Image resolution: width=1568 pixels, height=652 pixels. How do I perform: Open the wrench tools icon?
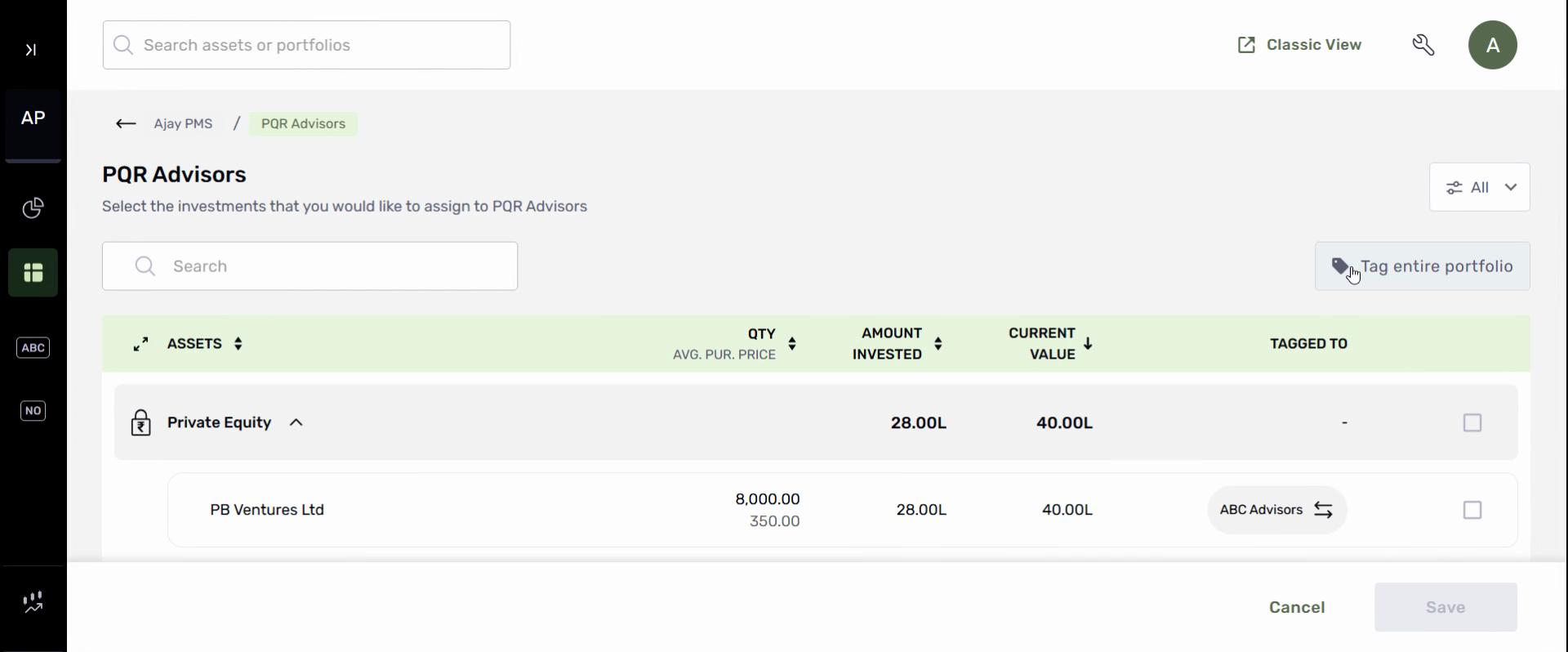tap(1423, 45)
